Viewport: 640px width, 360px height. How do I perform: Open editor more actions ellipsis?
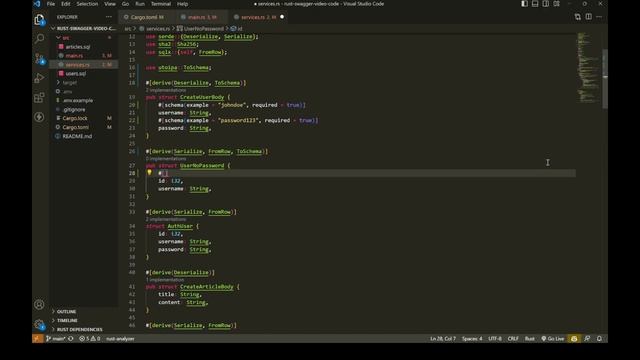click(x=599, y=17)
